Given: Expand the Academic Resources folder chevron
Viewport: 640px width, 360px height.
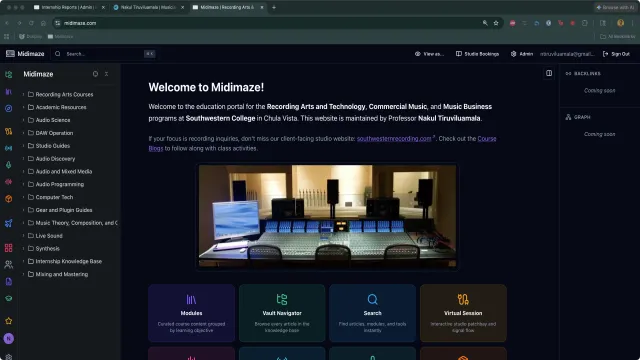Looking at the screenshot, I should coord(23,107).
